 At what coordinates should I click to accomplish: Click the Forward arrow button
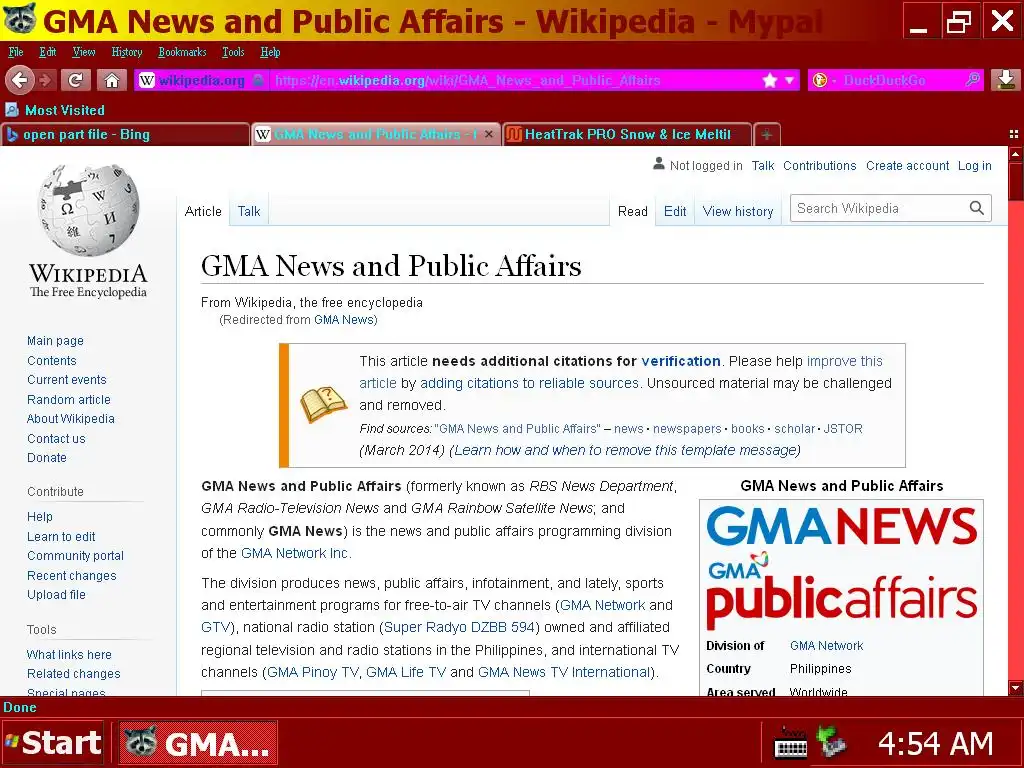pos(45,80)
